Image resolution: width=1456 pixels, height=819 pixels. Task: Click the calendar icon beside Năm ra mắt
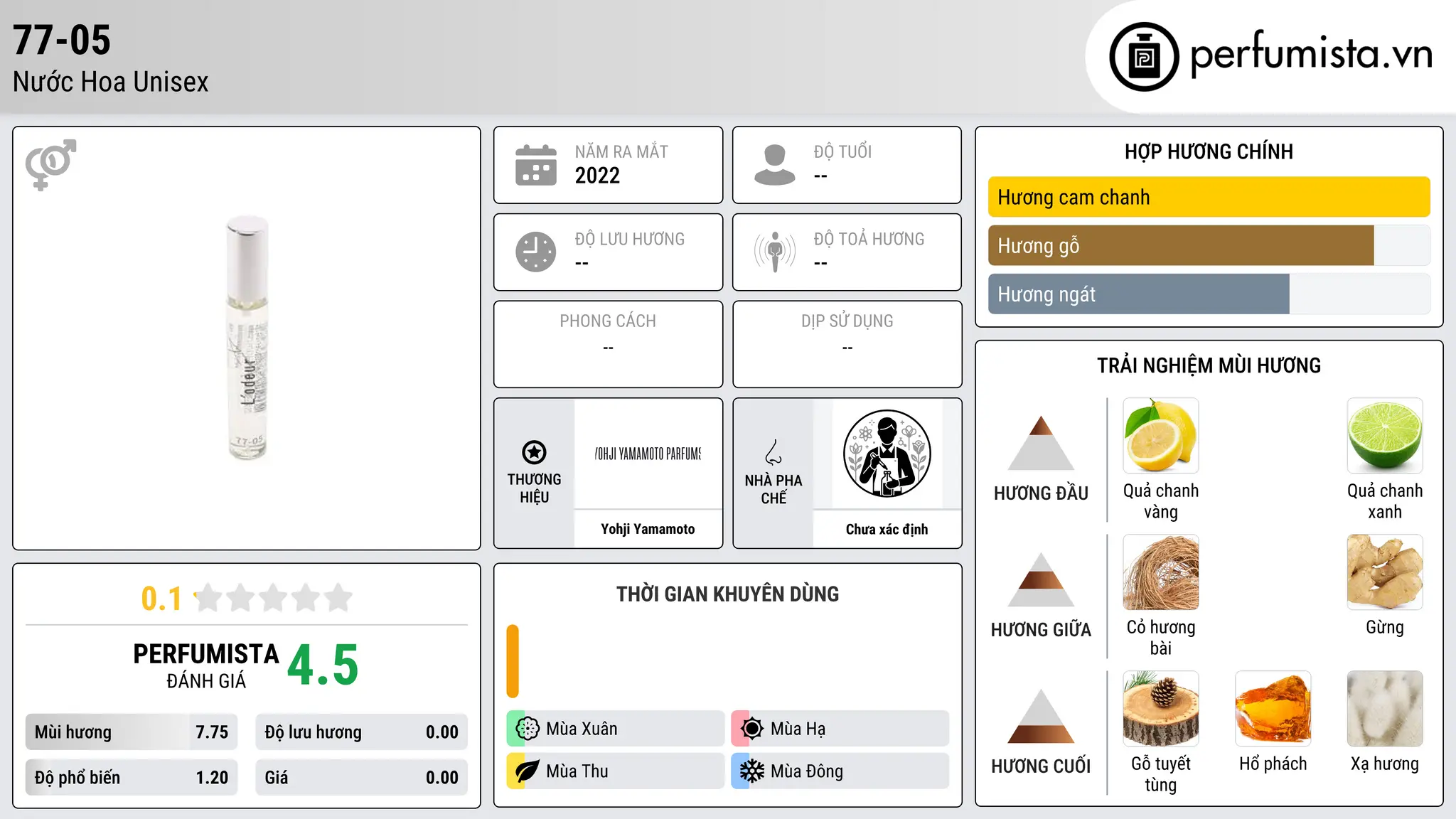[x=536, y=165]
